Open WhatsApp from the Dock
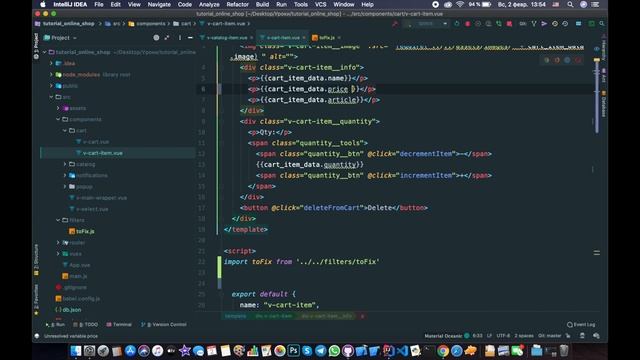This screenshot has height=360, width=640. (334, 351)
